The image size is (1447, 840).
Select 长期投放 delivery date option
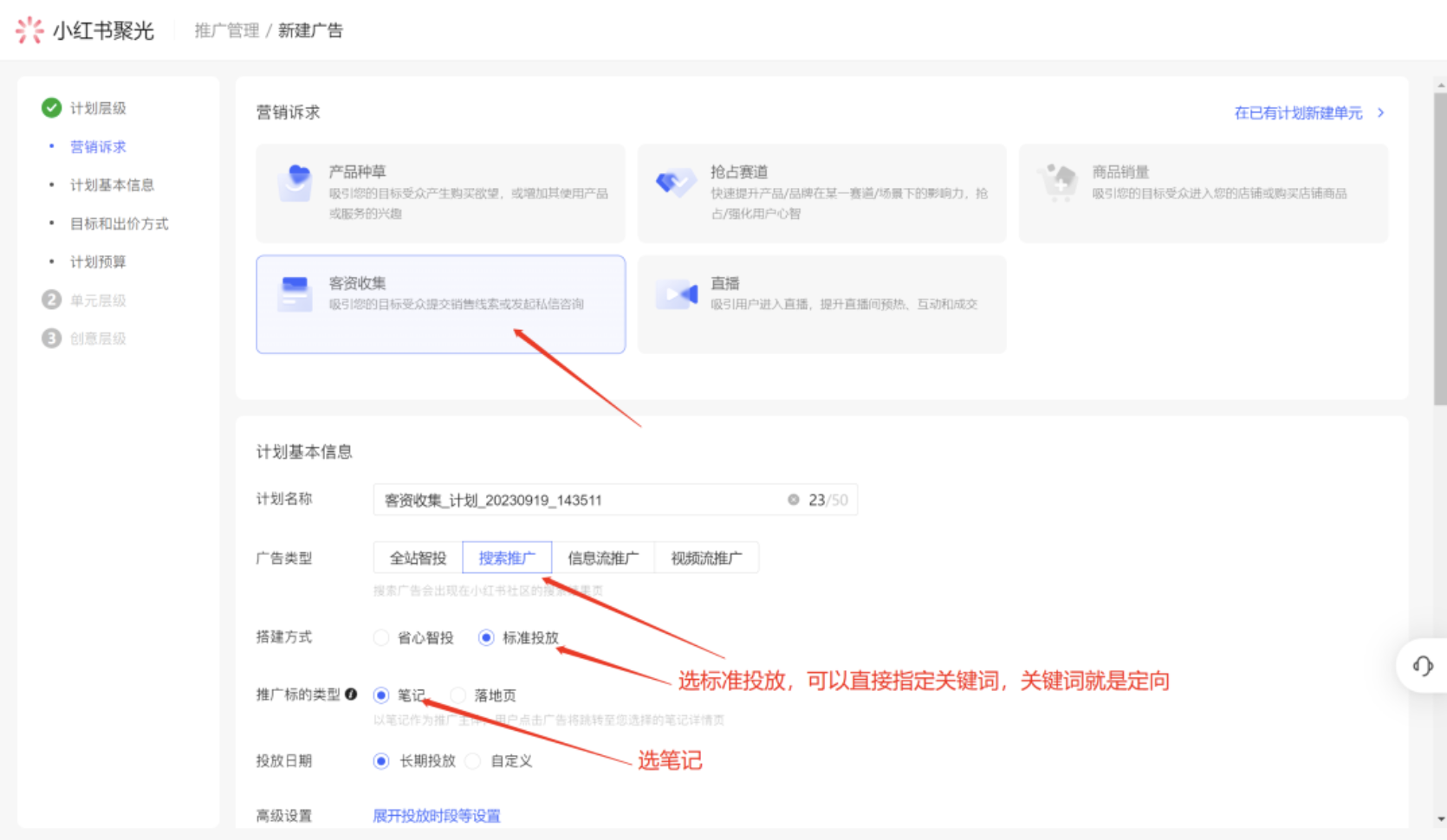click(381, 761)
